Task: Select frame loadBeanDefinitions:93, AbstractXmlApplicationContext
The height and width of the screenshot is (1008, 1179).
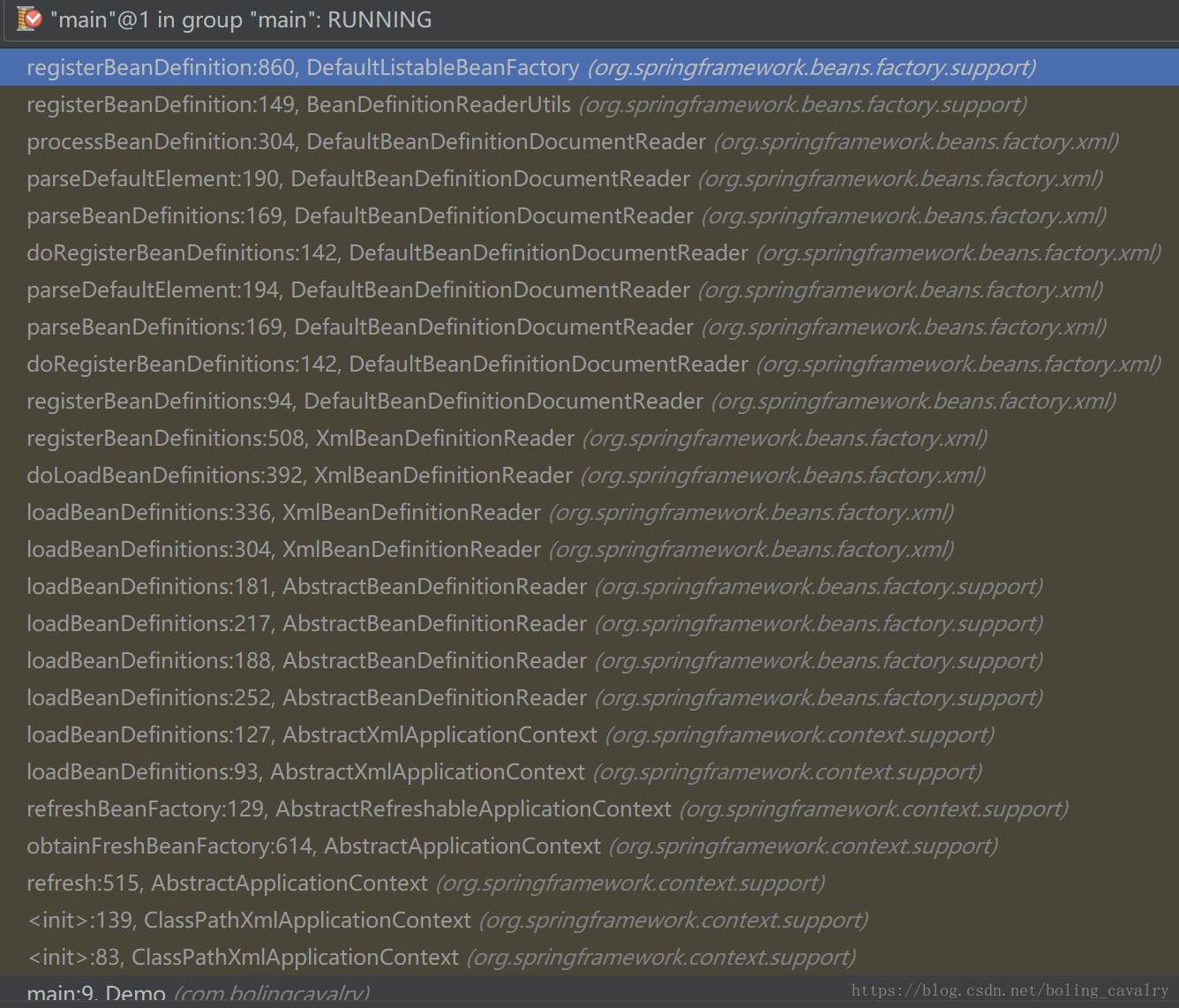Action: coord(589,771)
